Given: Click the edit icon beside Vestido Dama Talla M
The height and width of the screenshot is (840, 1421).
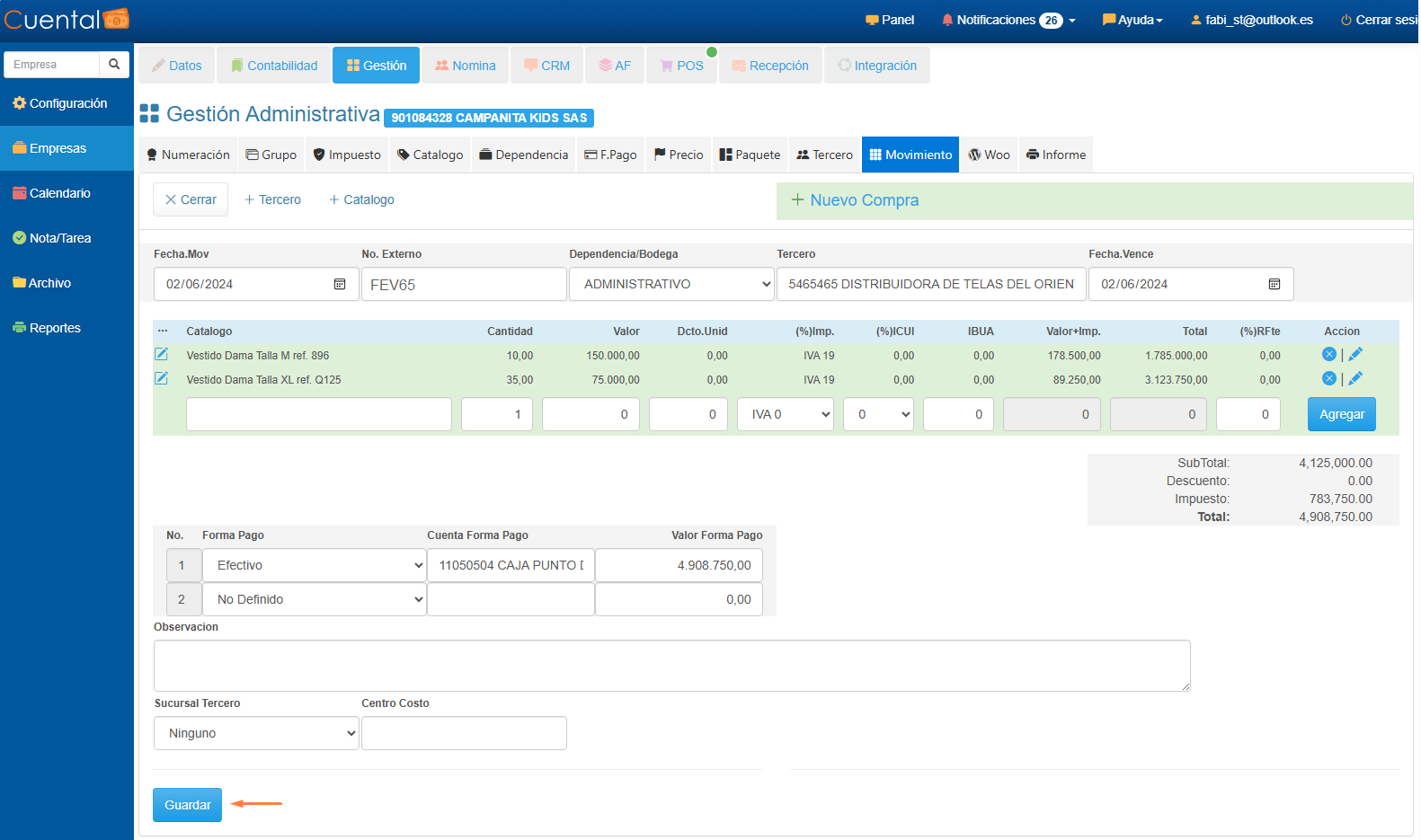Looking at the screenshot, I should (x=162, y=355).
